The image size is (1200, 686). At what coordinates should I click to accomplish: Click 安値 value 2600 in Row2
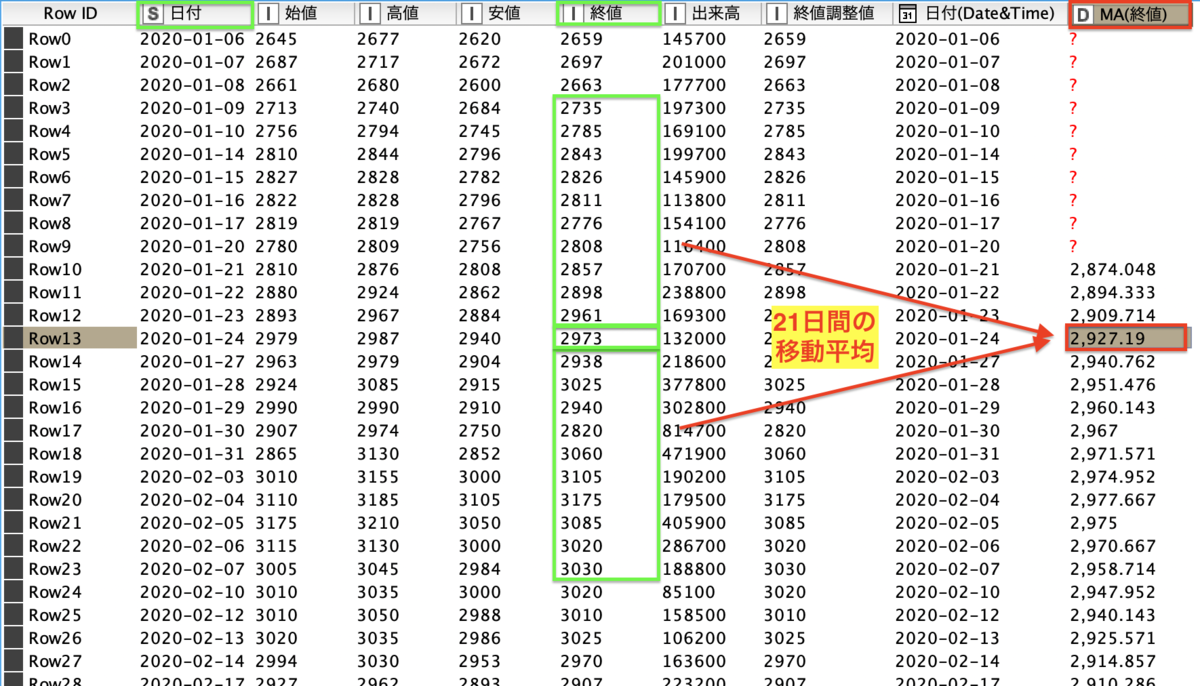[480, 85]
